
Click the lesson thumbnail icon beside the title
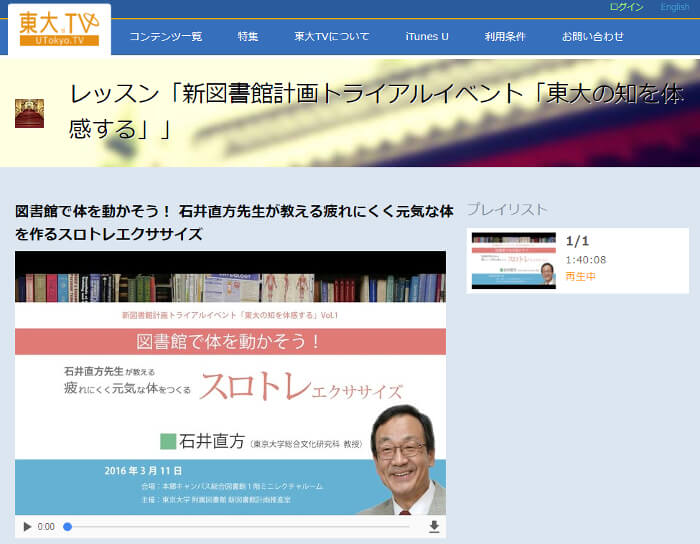(29, 113)
